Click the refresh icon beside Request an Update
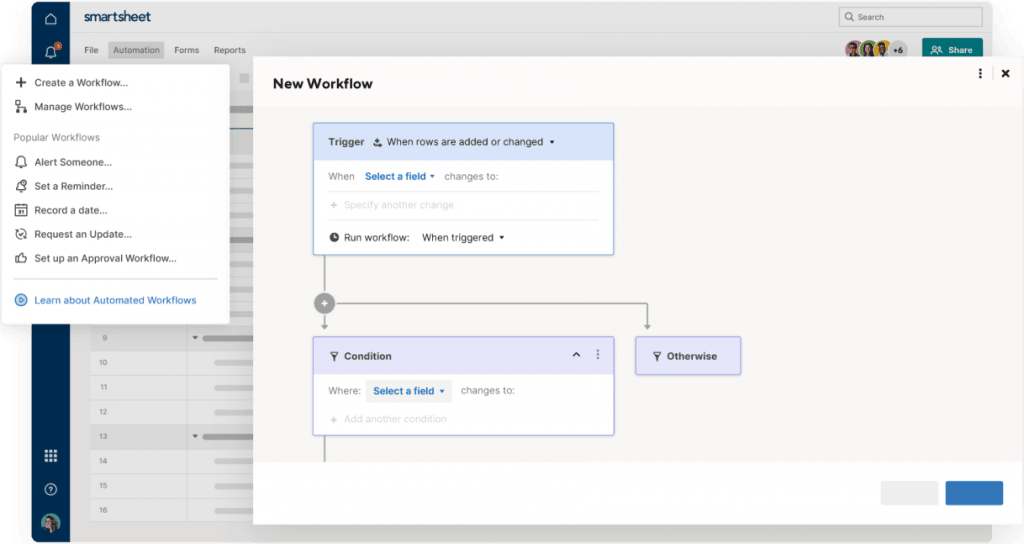The width and height of the screenshot is (1024, 544). 21,234
